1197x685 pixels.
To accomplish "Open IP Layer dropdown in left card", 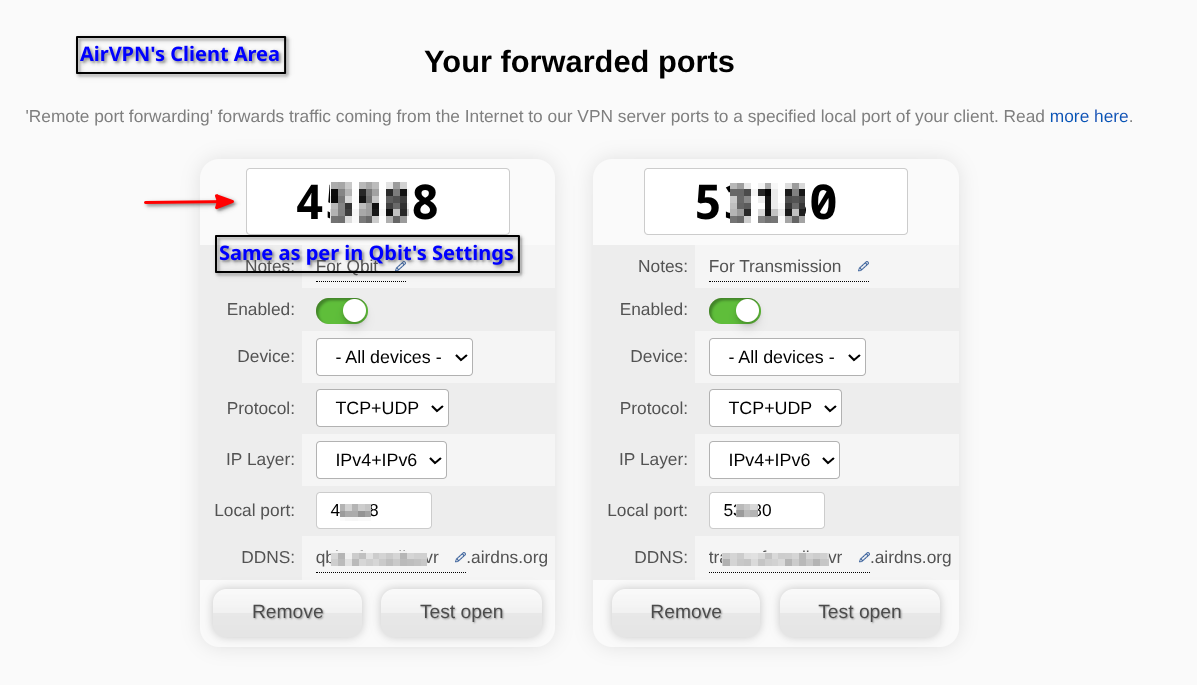I will click(381, 460).
